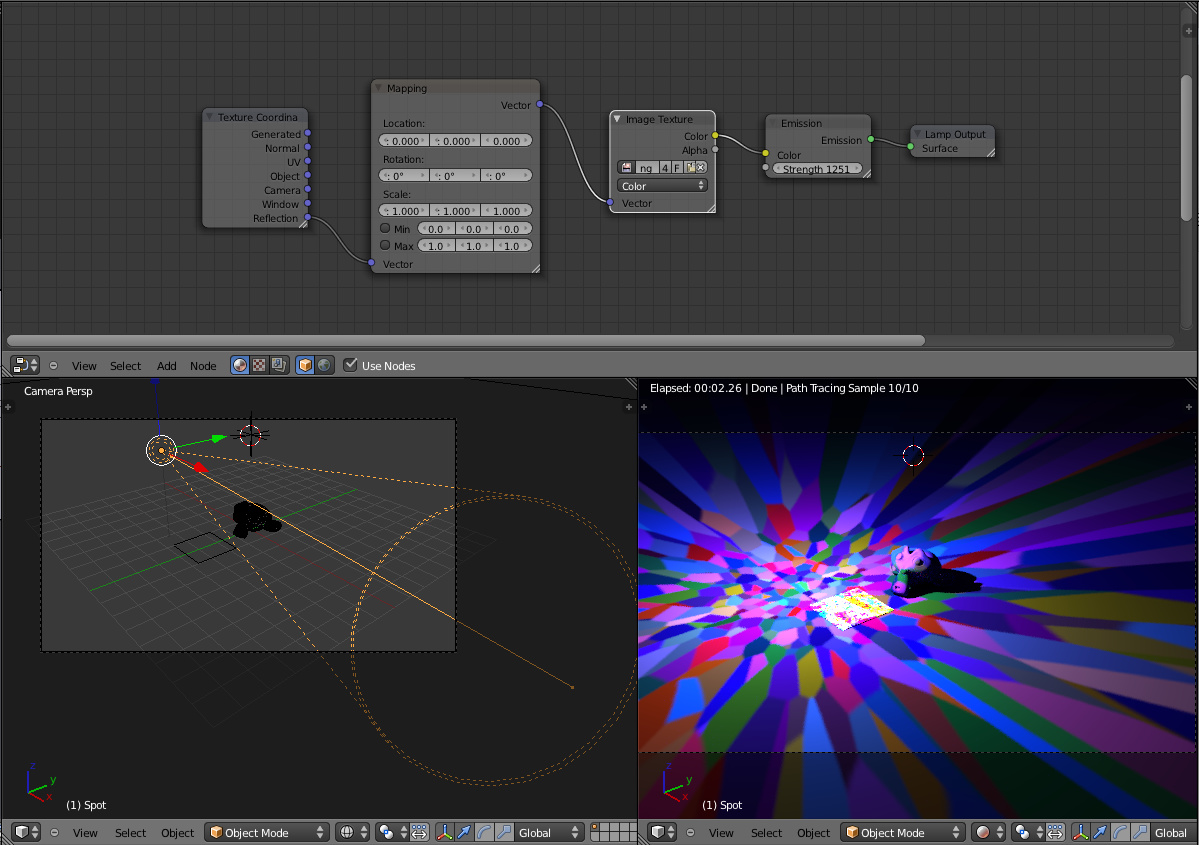Open the node editor's editor type selector
Screen dimensions: 1199x845
[25, 366]
